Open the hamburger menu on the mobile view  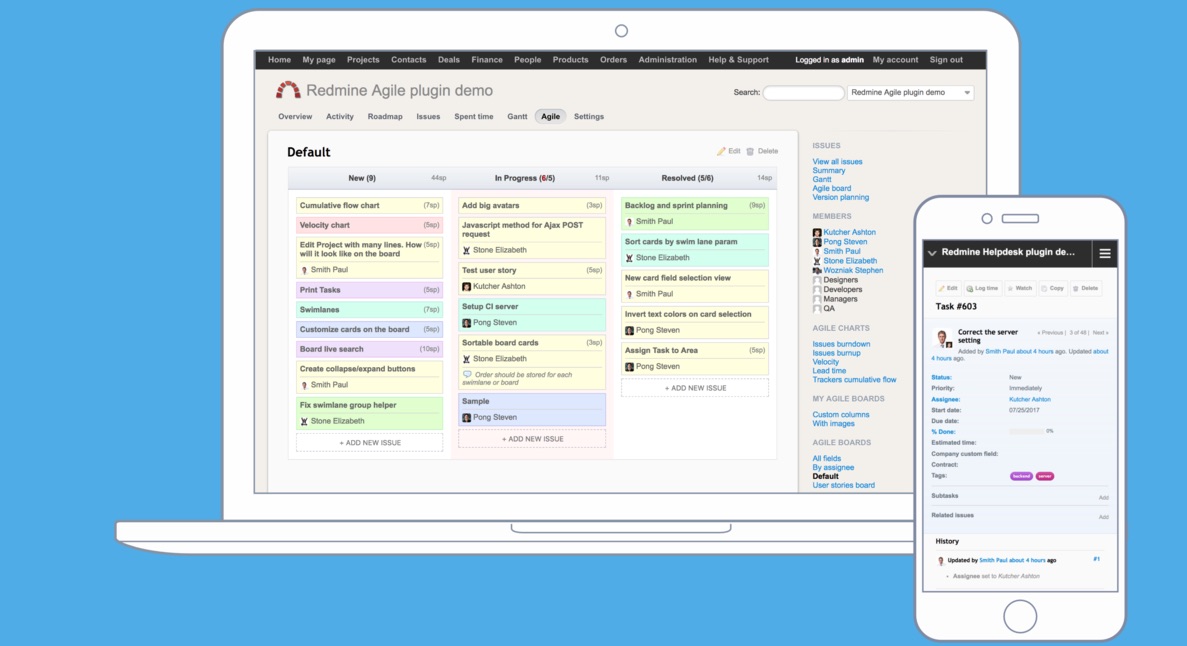point(1105,253)
